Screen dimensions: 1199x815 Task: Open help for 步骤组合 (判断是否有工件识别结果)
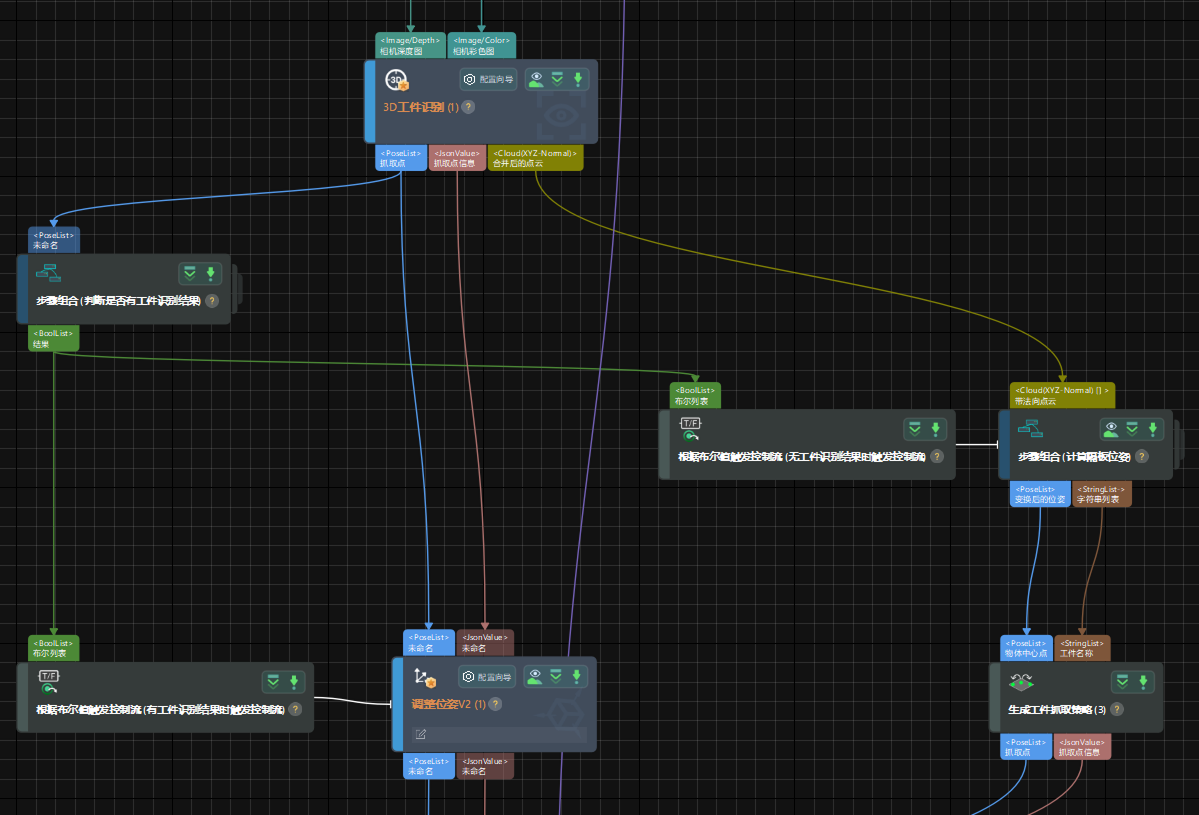(213, 301)
